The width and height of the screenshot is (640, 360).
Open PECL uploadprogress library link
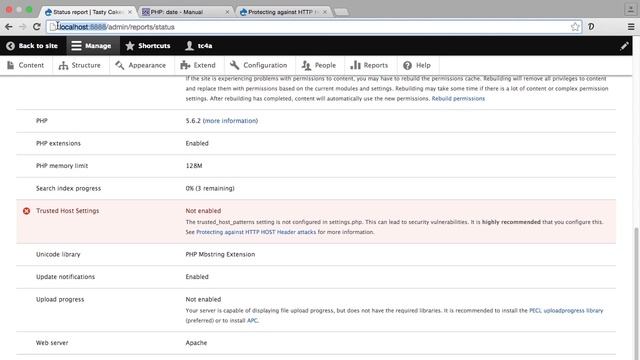(x=566, y=311)
